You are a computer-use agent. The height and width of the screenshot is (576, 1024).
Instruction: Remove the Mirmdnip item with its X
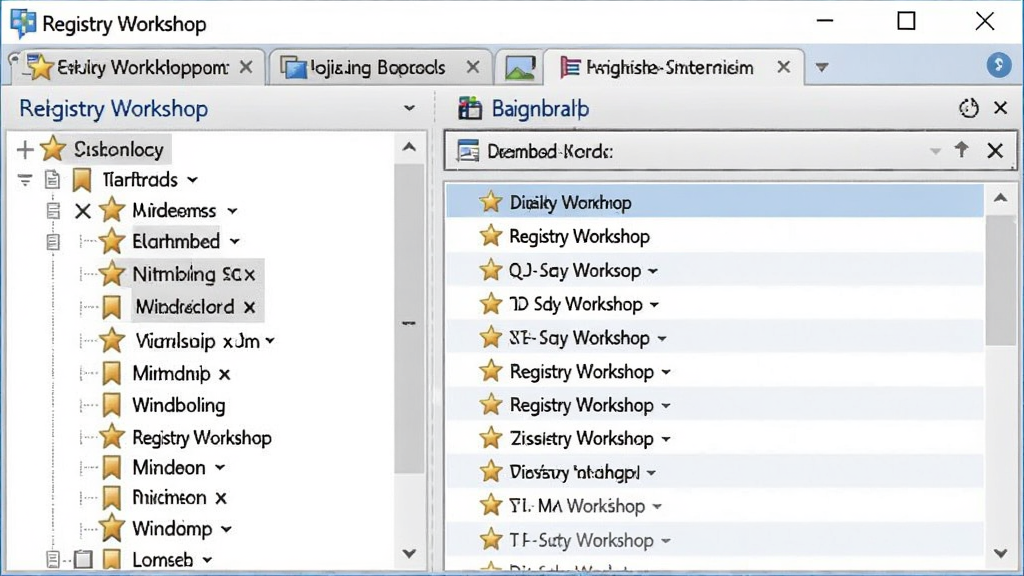point(224,374)
